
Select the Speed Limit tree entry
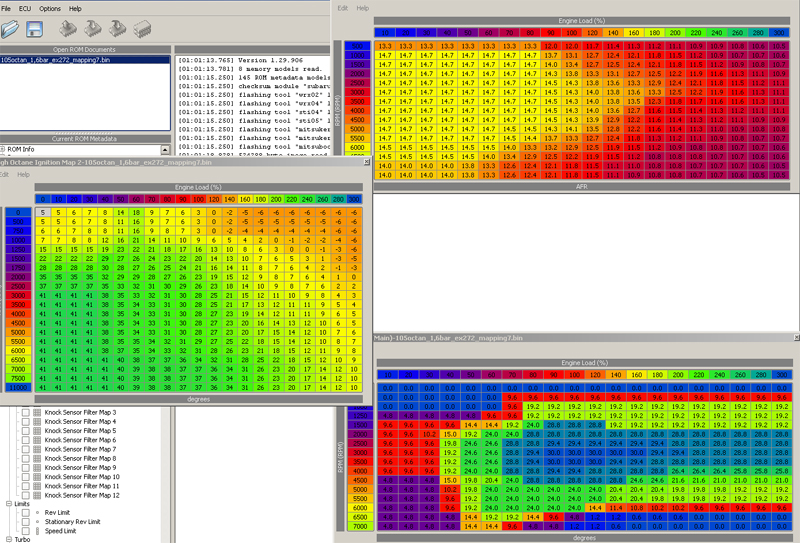click(60, 531)
